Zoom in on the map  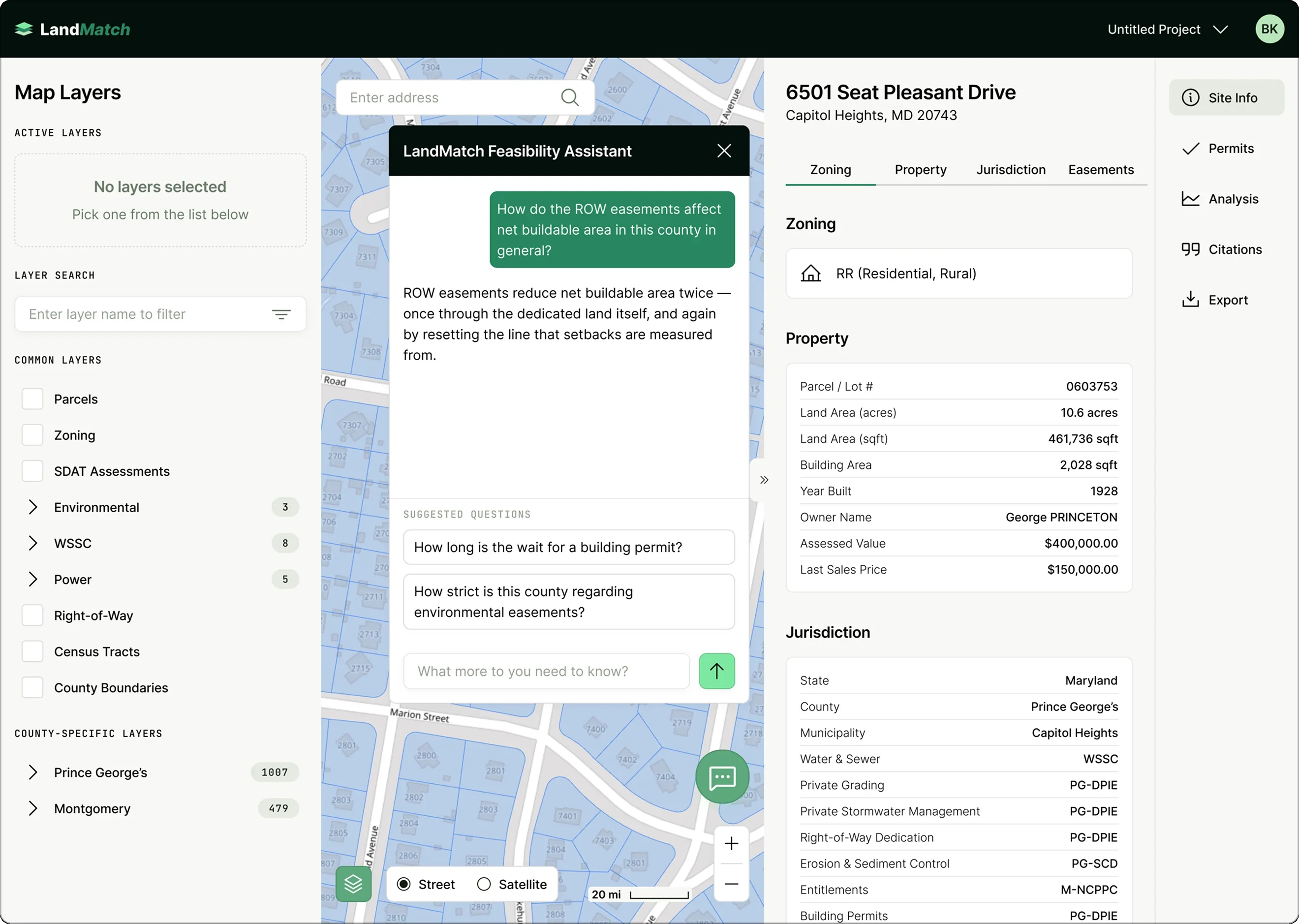pyautogui.click(x=731, y=843)
